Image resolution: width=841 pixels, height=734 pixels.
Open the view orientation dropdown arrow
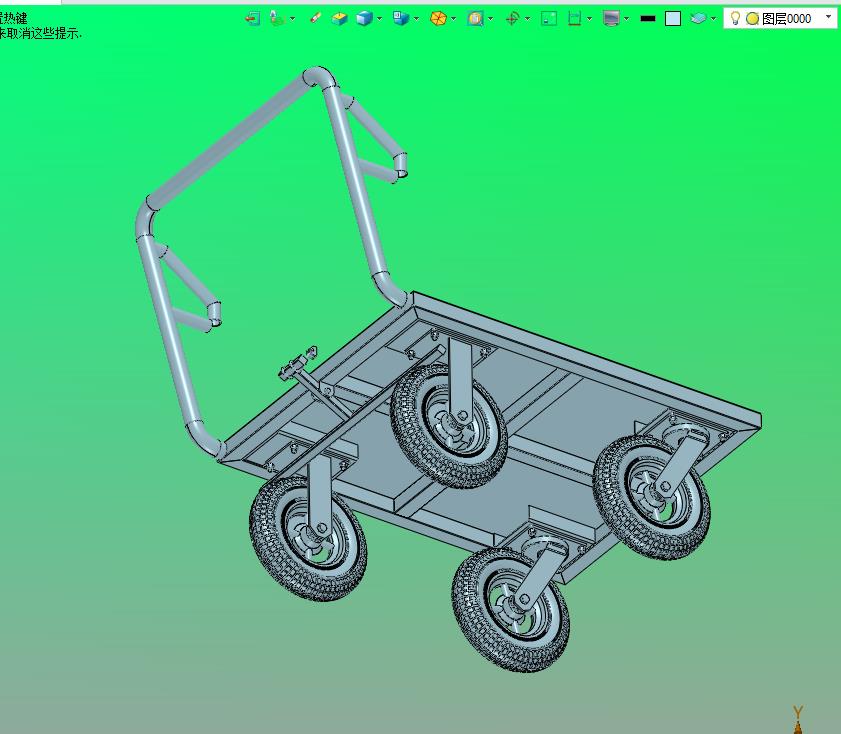[417, 19]
